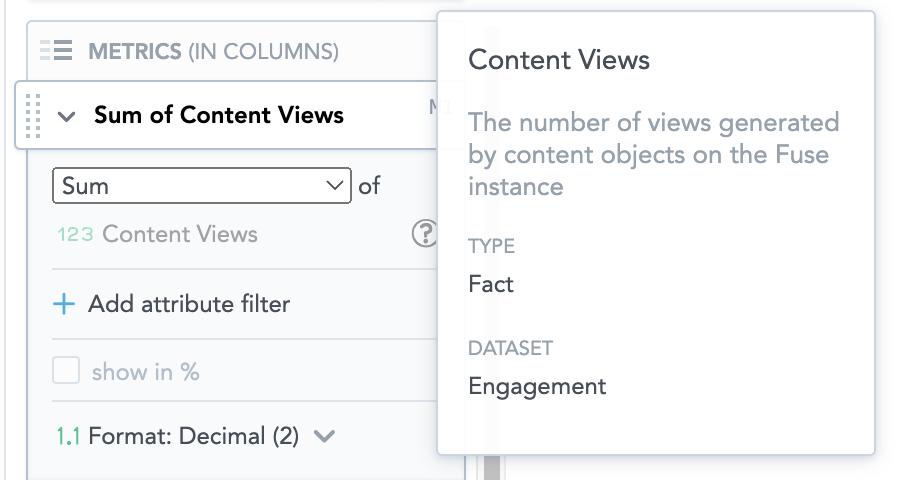This screenshot has width=904, height=480.
Task: Click the Fact type value in tooltip
Action: (x=491, y=284)
